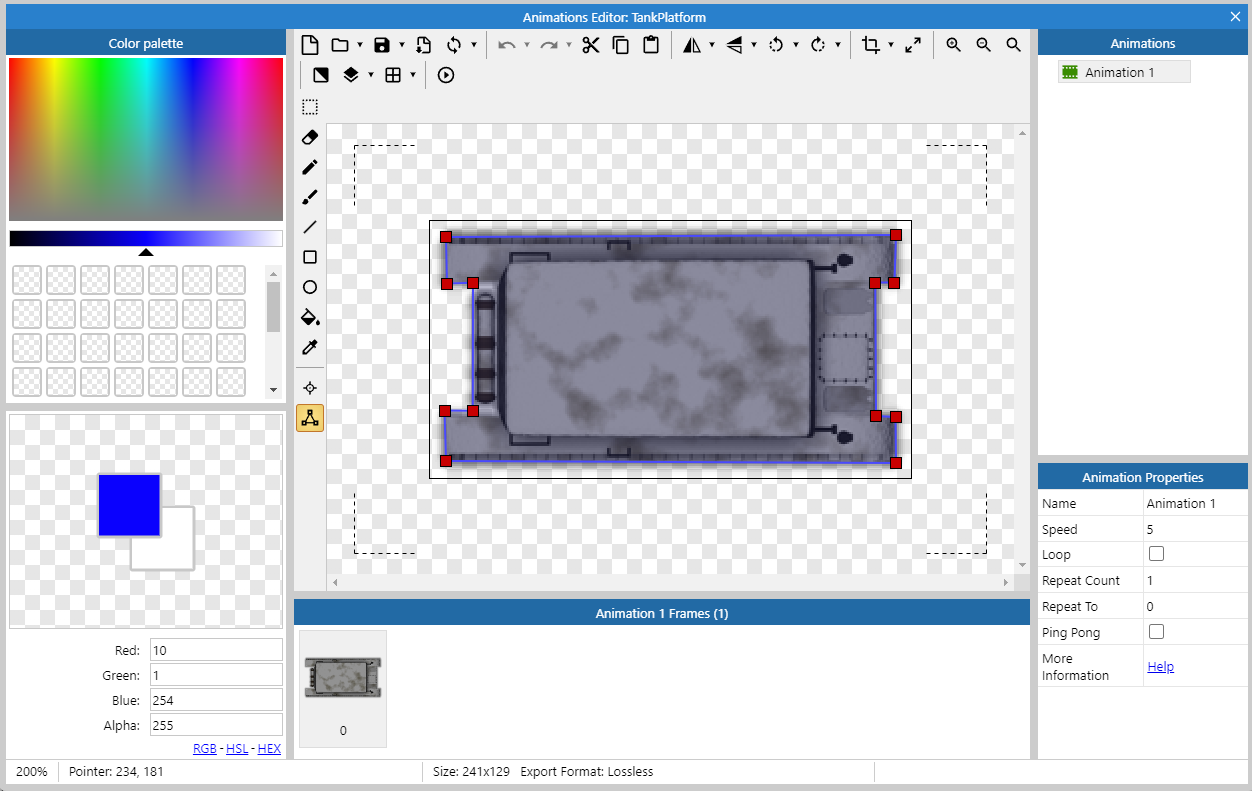Screen dimensions: 1252x791
Task: Open the Help link in Animation Properties
Action: coord(1160,665)
